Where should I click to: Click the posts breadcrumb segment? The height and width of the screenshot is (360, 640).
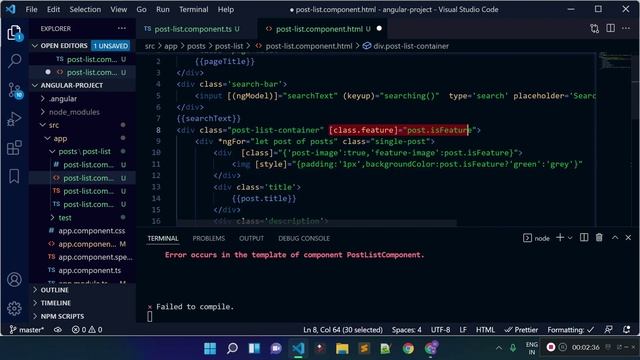coord(196,46)
